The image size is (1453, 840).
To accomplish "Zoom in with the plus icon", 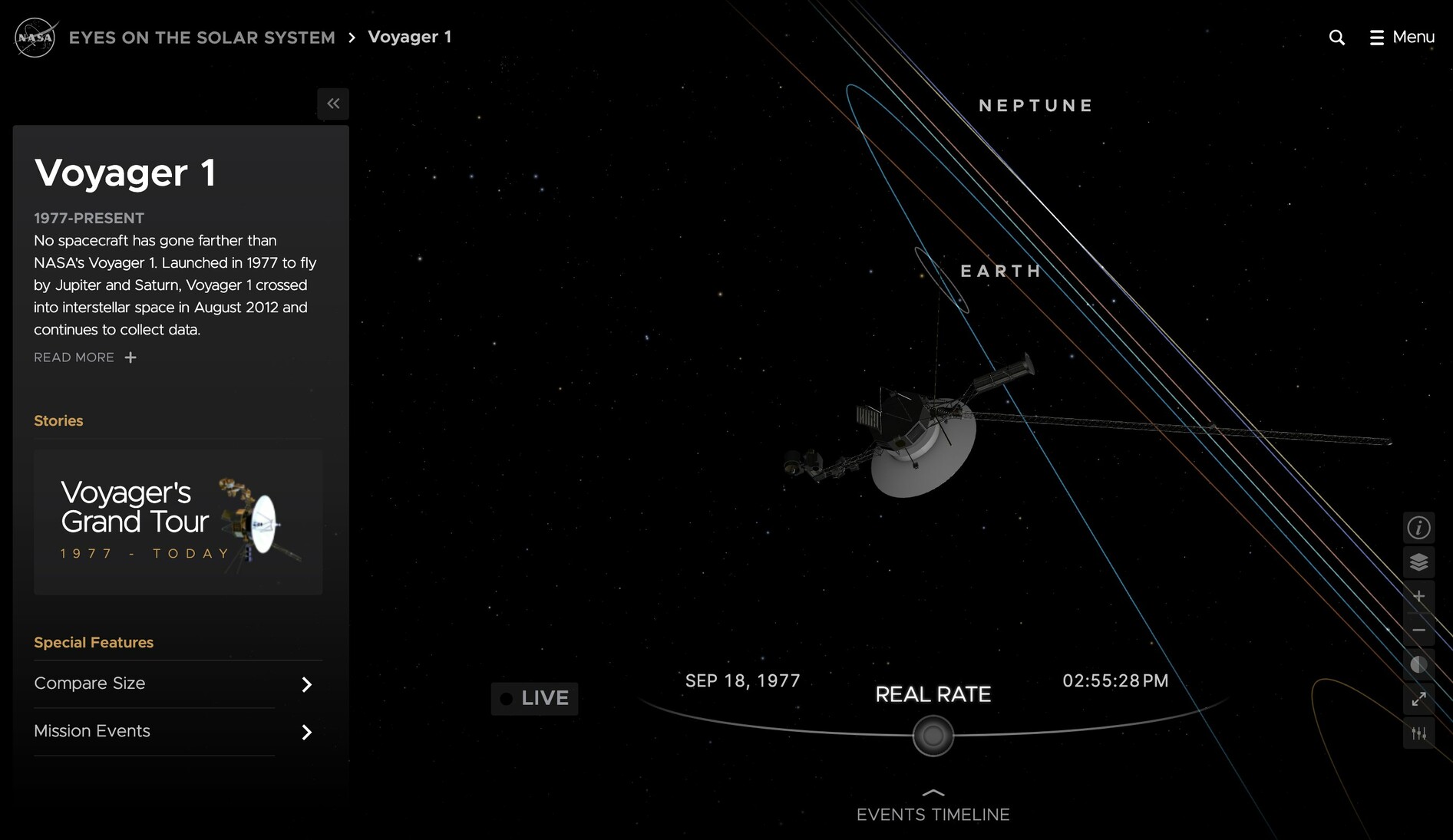I will [1418, 596].
